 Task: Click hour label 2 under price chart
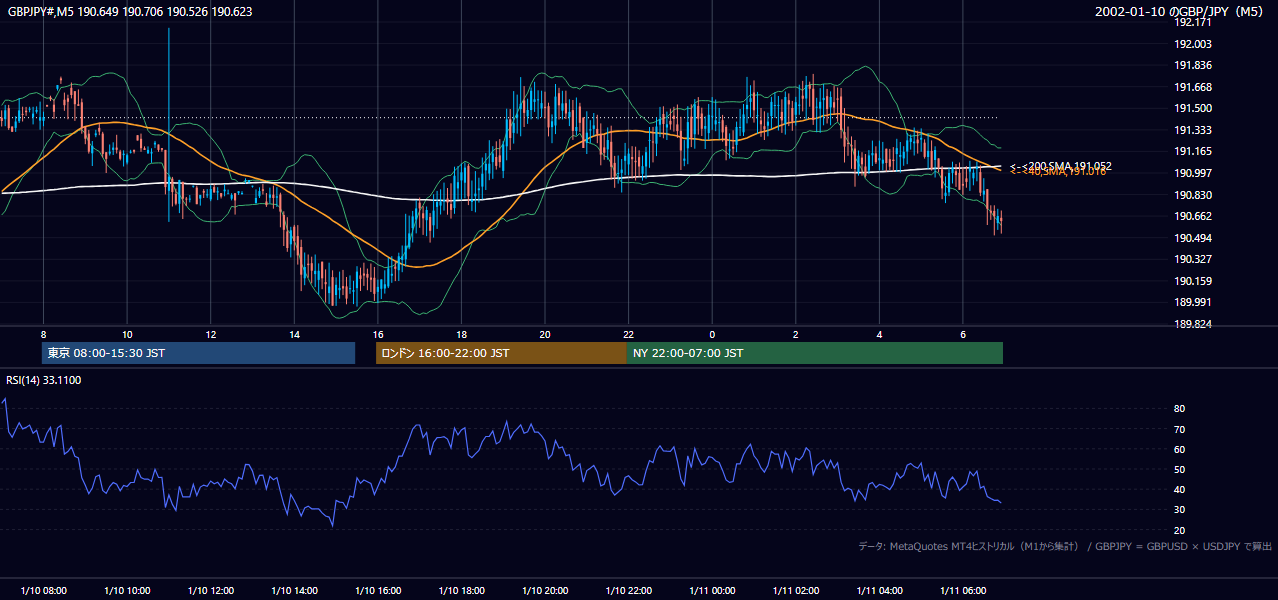[x=796, y=334]
